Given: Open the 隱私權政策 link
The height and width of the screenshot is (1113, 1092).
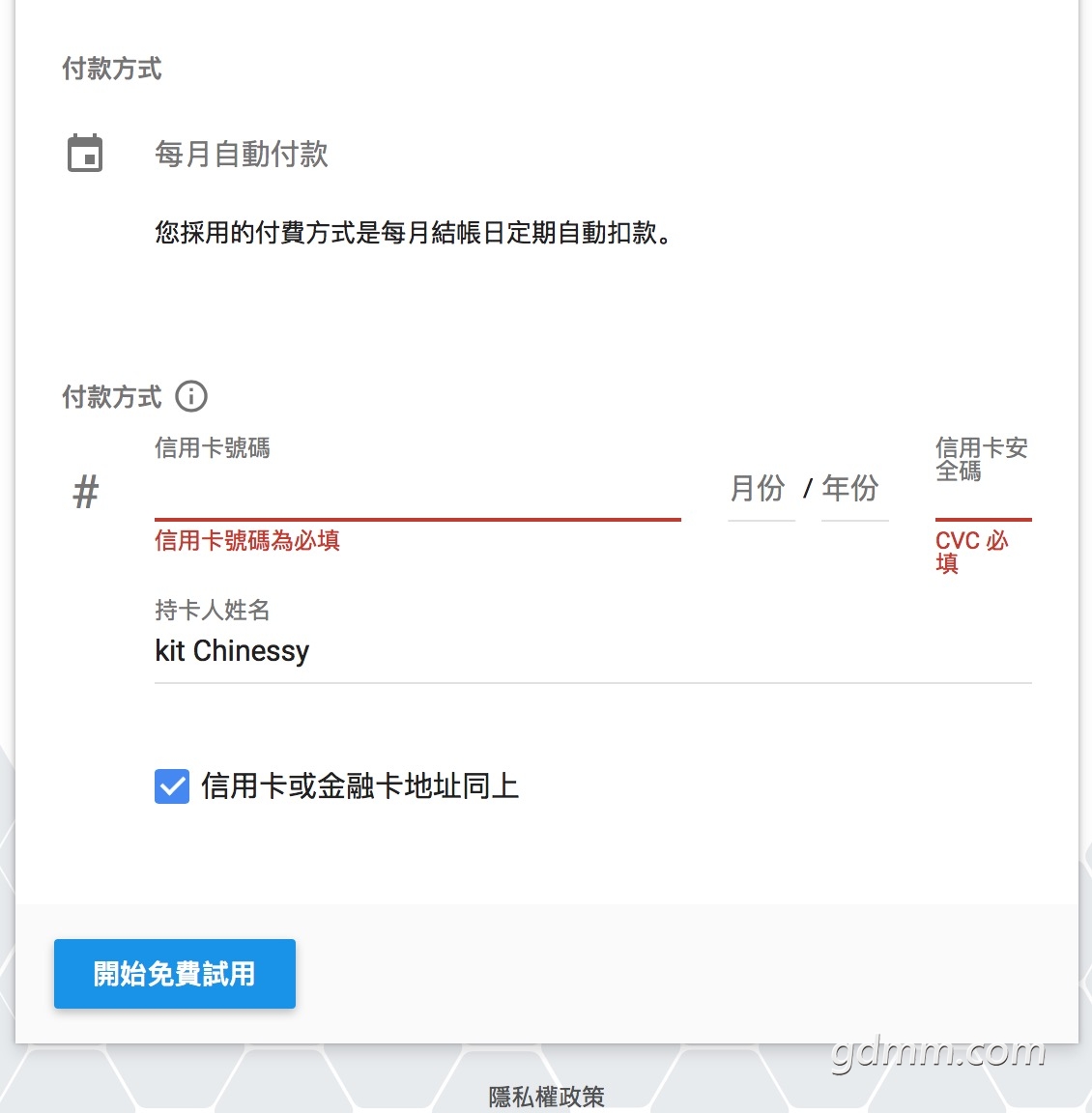Looking at the screenshot, I should (546, 1097).
